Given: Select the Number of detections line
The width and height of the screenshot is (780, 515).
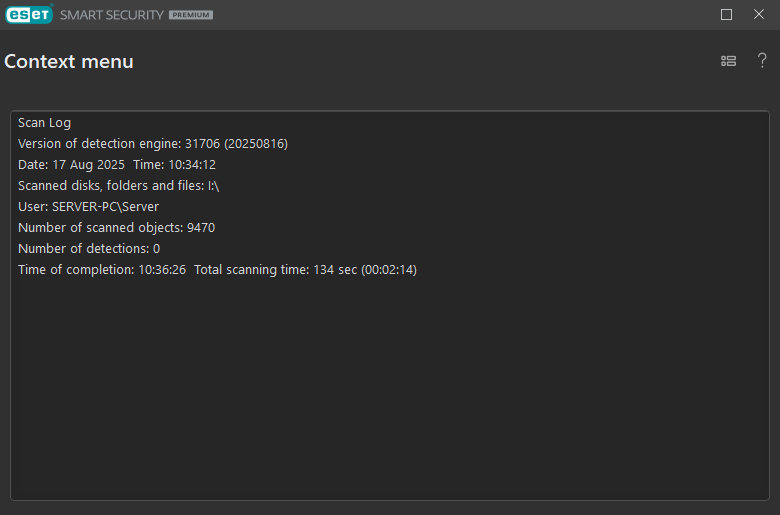Looking at the screenshot, I should 89,249.
